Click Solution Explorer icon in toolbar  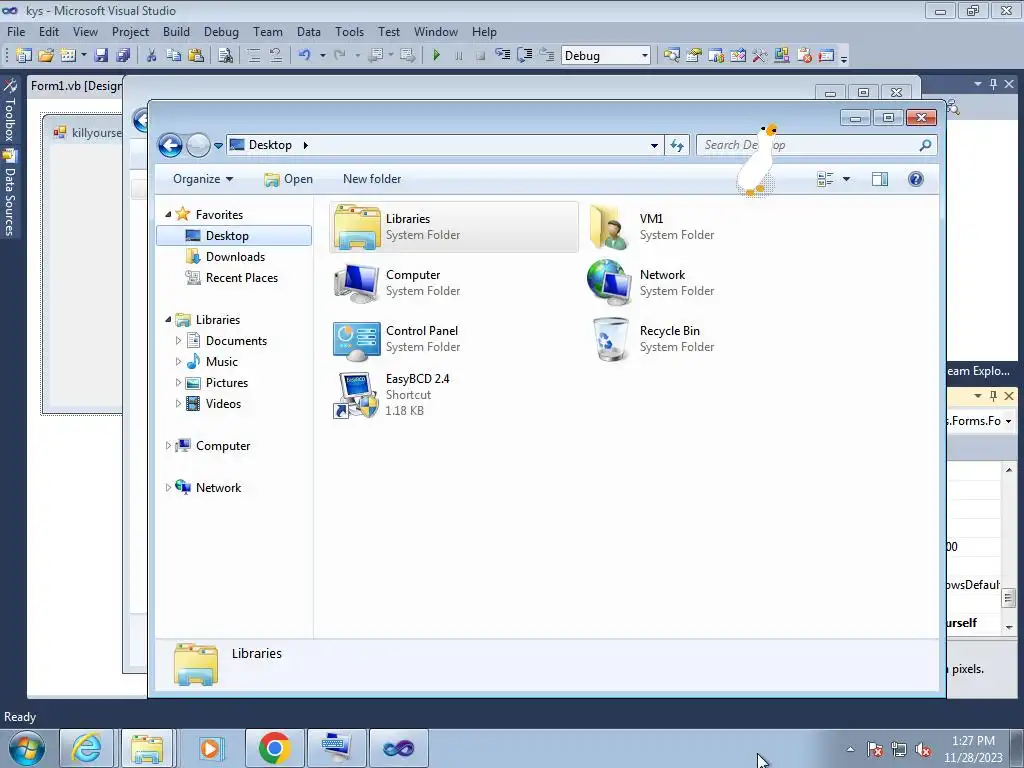click(x=671, y=56)
